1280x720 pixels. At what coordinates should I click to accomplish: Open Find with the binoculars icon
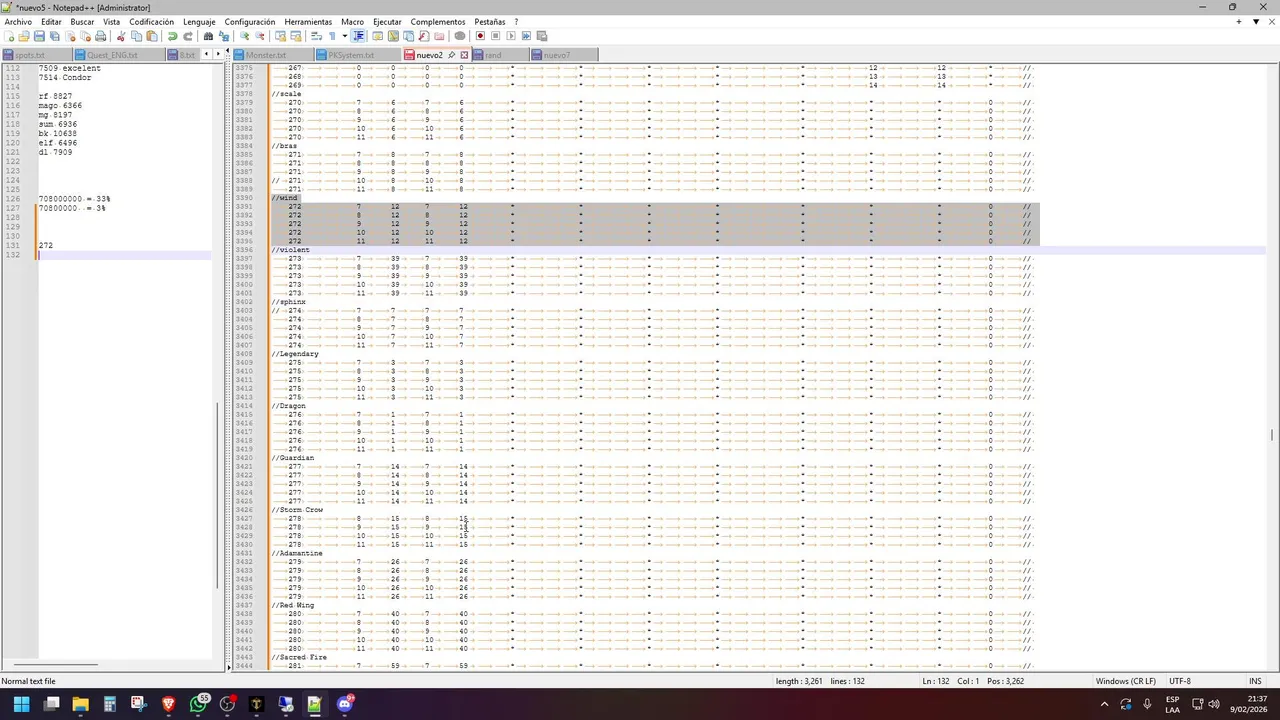coord(209,36)
